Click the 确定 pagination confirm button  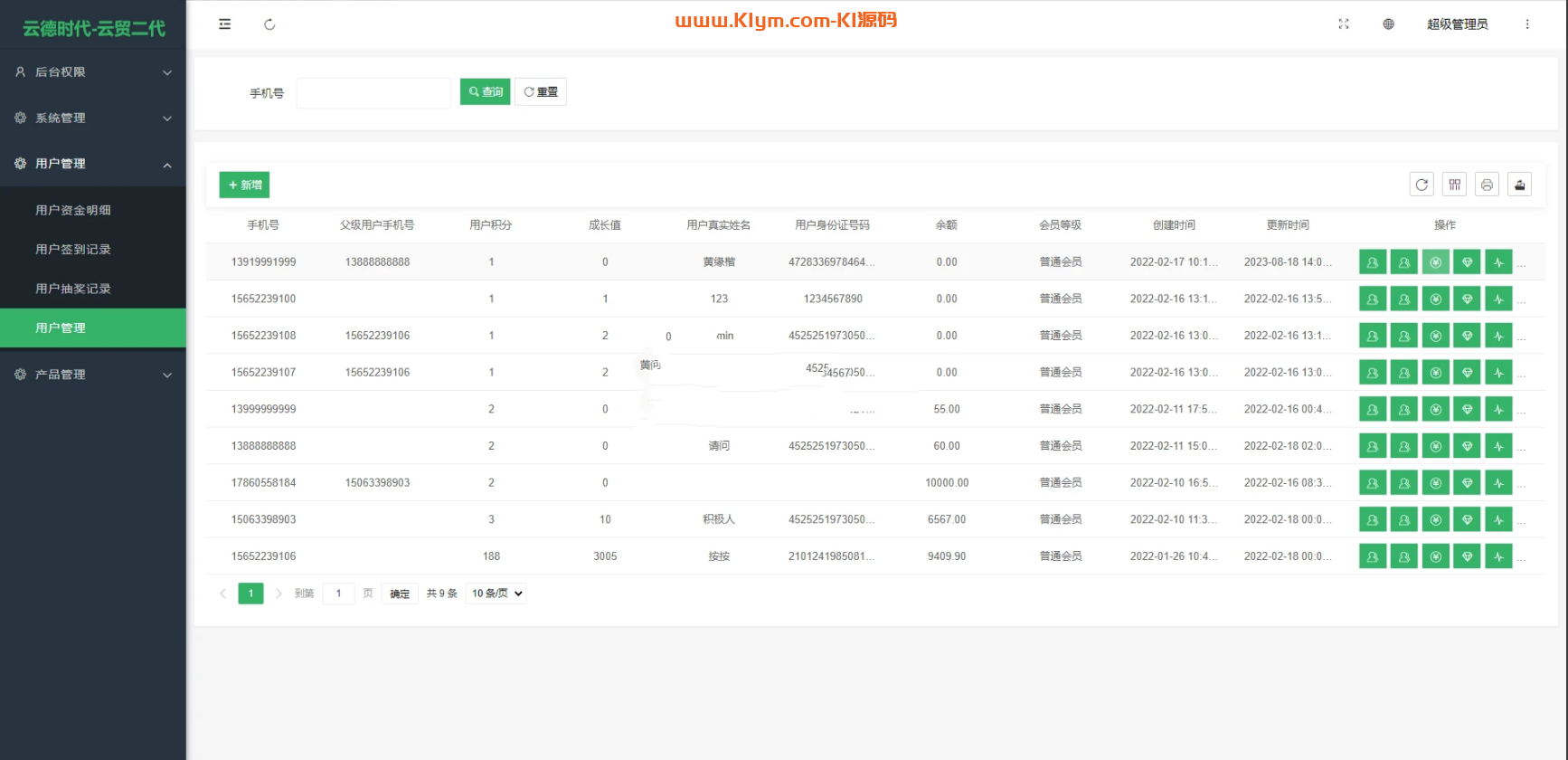pyautogui.click(x=400, y=594)
